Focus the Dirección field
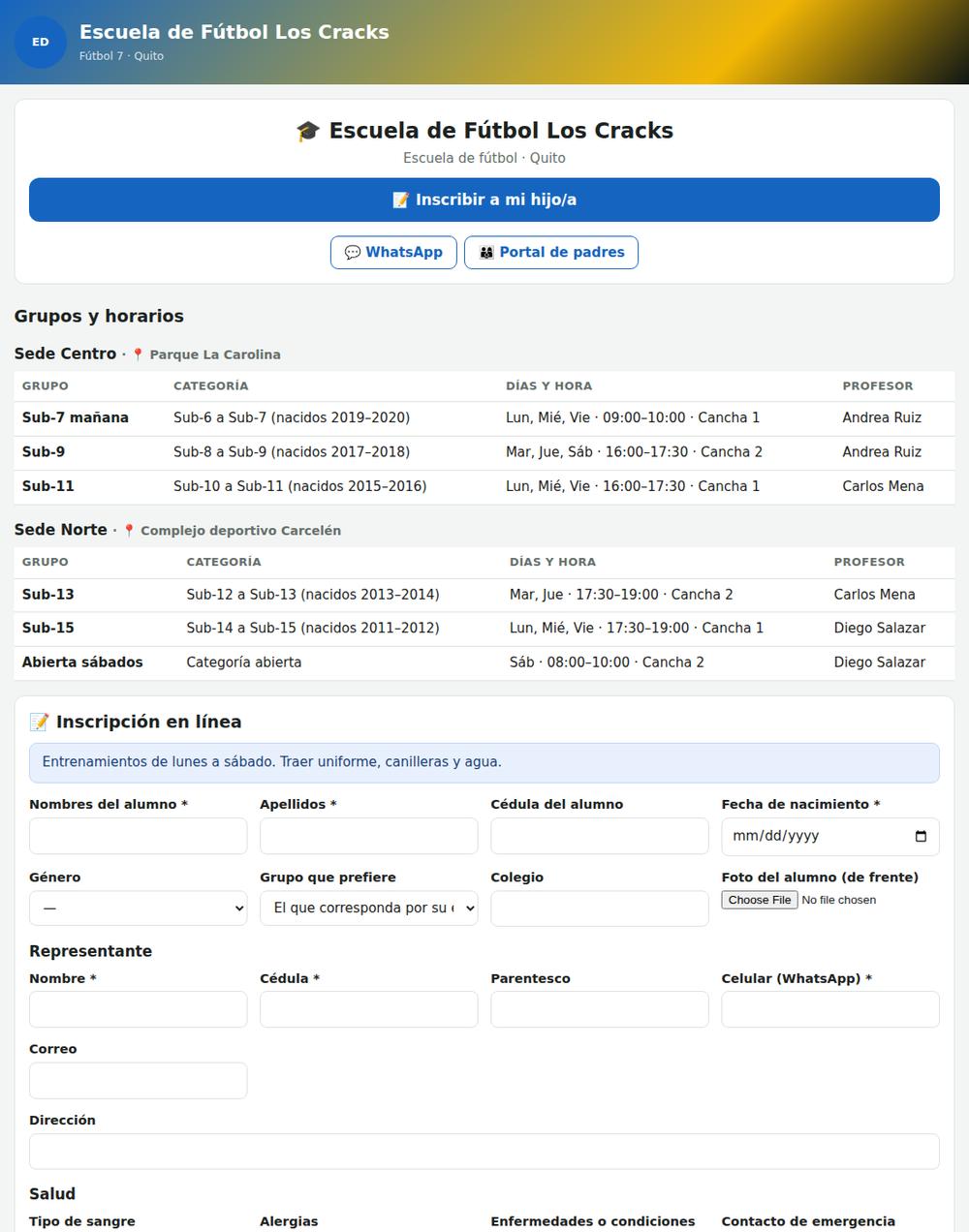The height and width of the screenshot is (1232, 969). click(484, 1152)
